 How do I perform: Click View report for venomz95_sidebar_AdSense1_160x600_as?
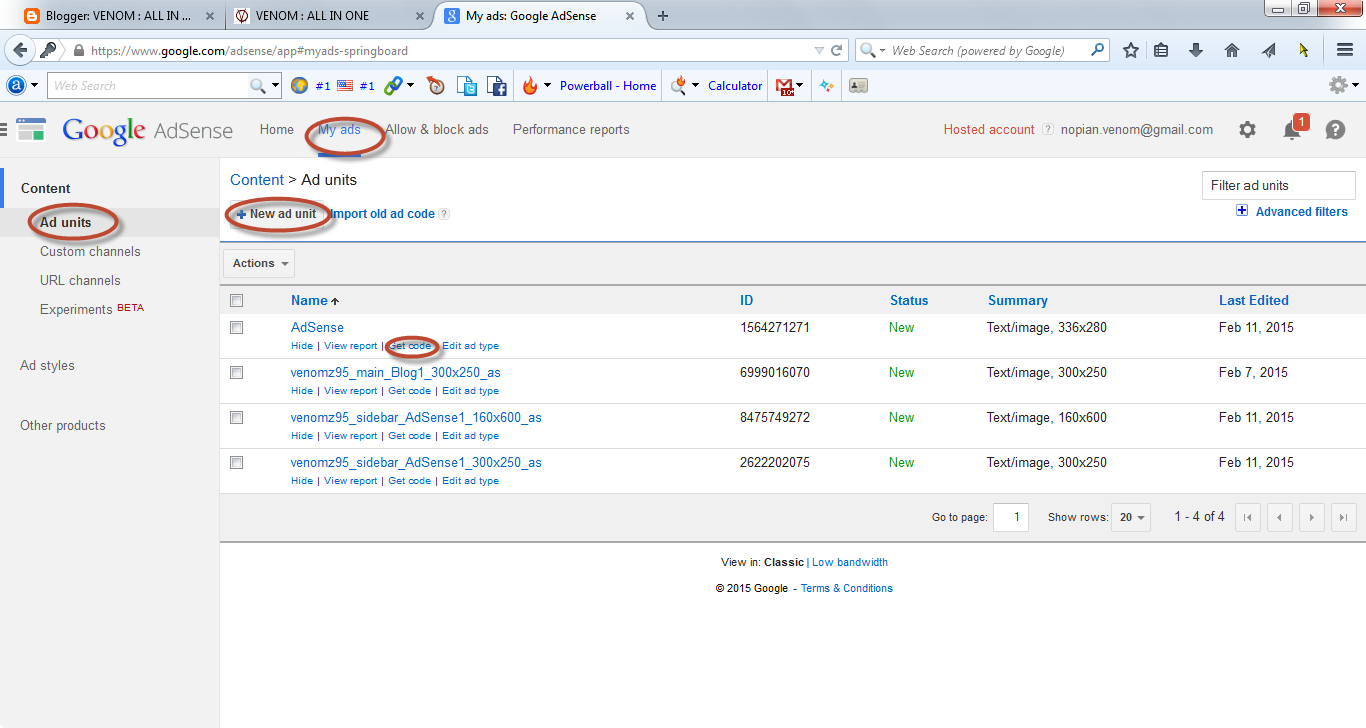point(351,436)
